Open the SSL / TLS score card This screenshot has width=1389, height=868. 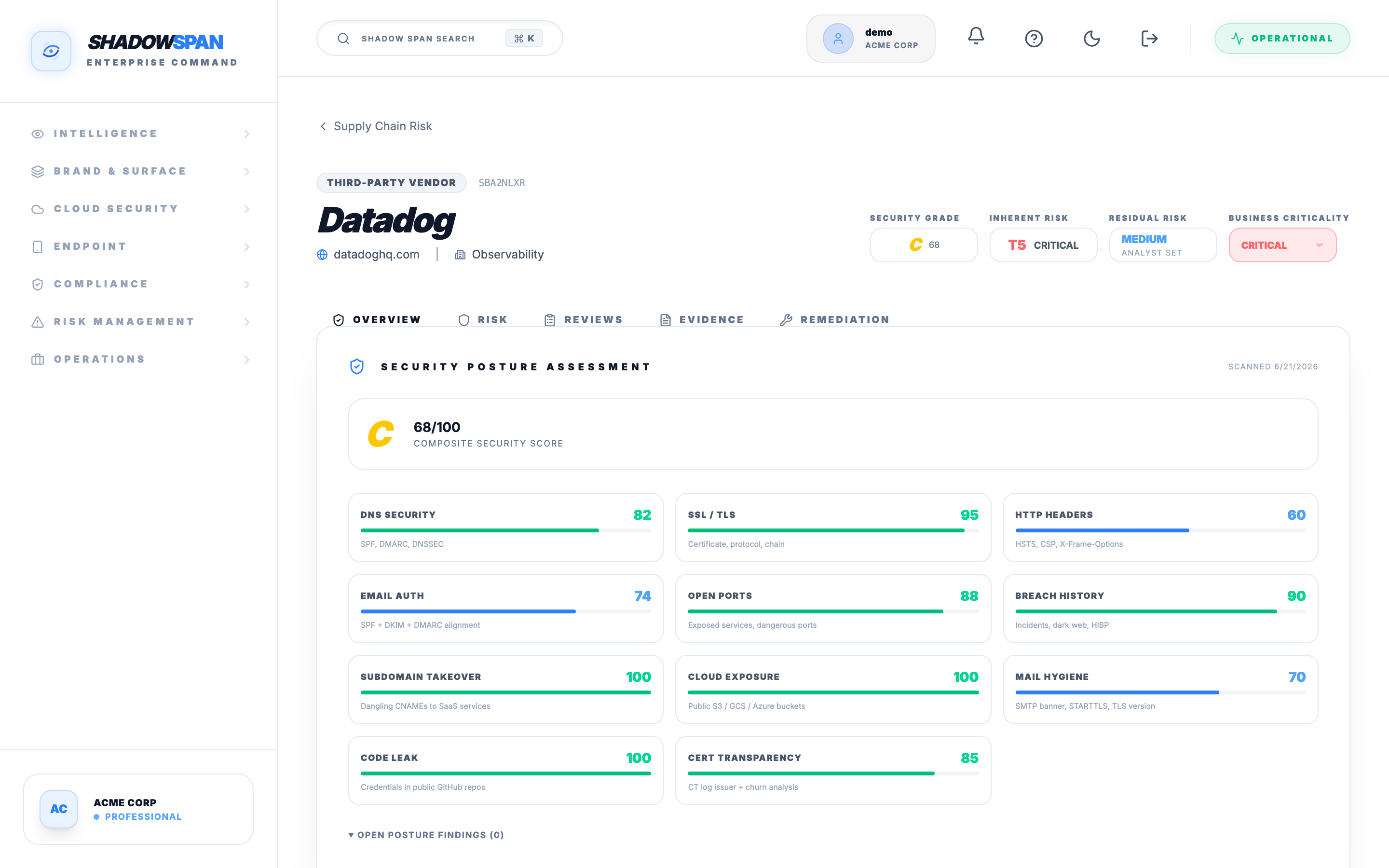[833, 528]
